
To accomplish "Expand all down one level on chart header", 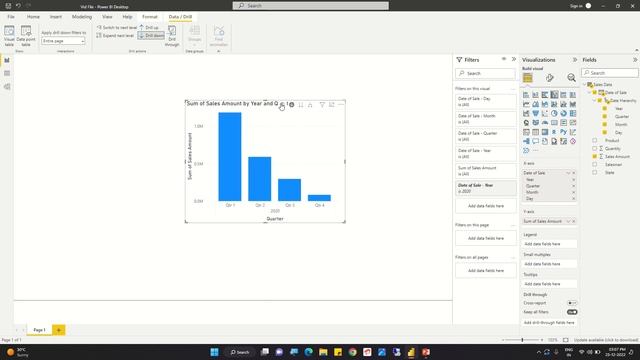I will (310, 105).
